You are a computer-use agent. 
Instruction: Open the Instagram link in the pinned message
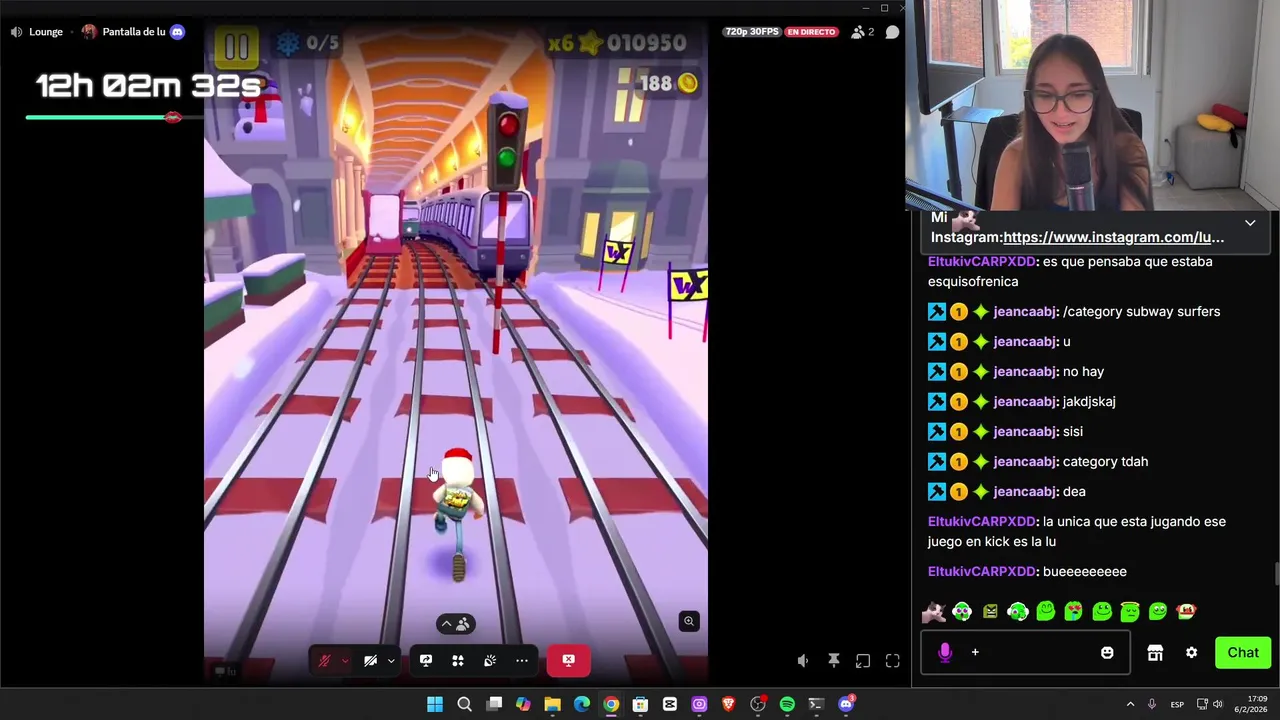[x=1114, y=237]
